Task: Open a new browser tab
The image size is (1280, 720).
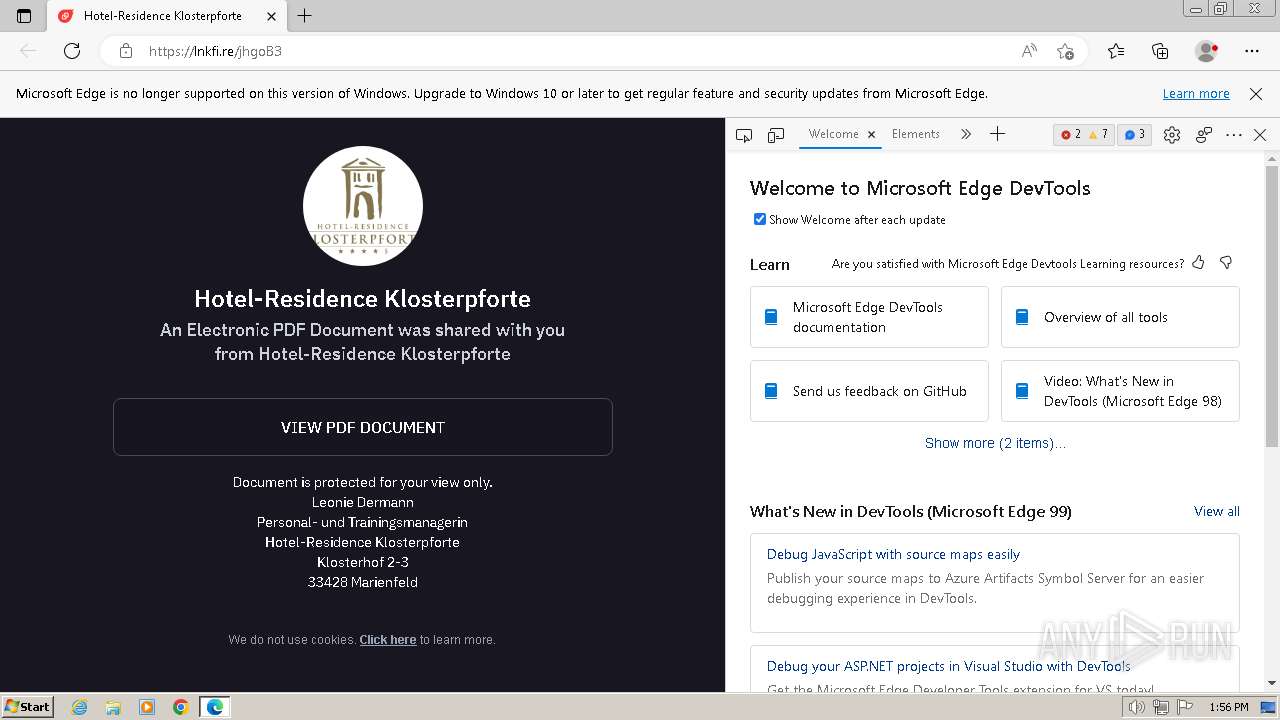Action: coord(305,16)
